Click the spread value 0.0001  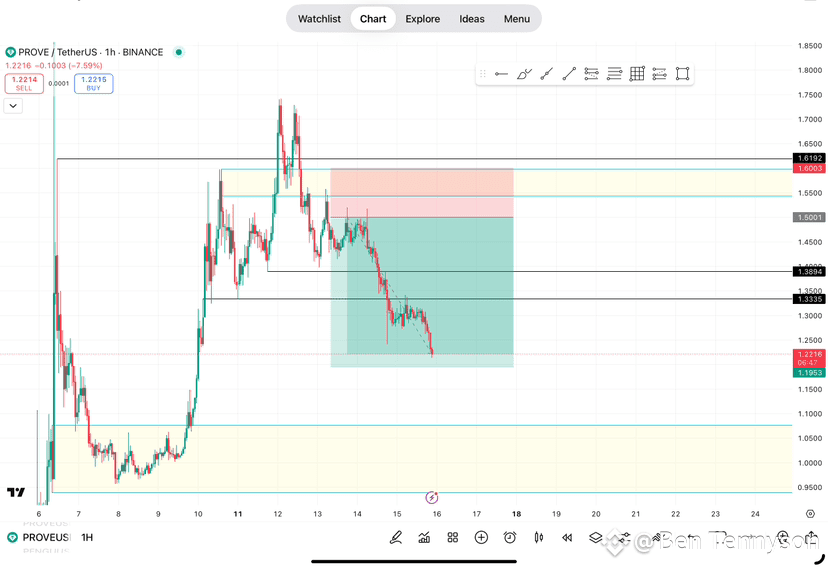pos(59,83)
